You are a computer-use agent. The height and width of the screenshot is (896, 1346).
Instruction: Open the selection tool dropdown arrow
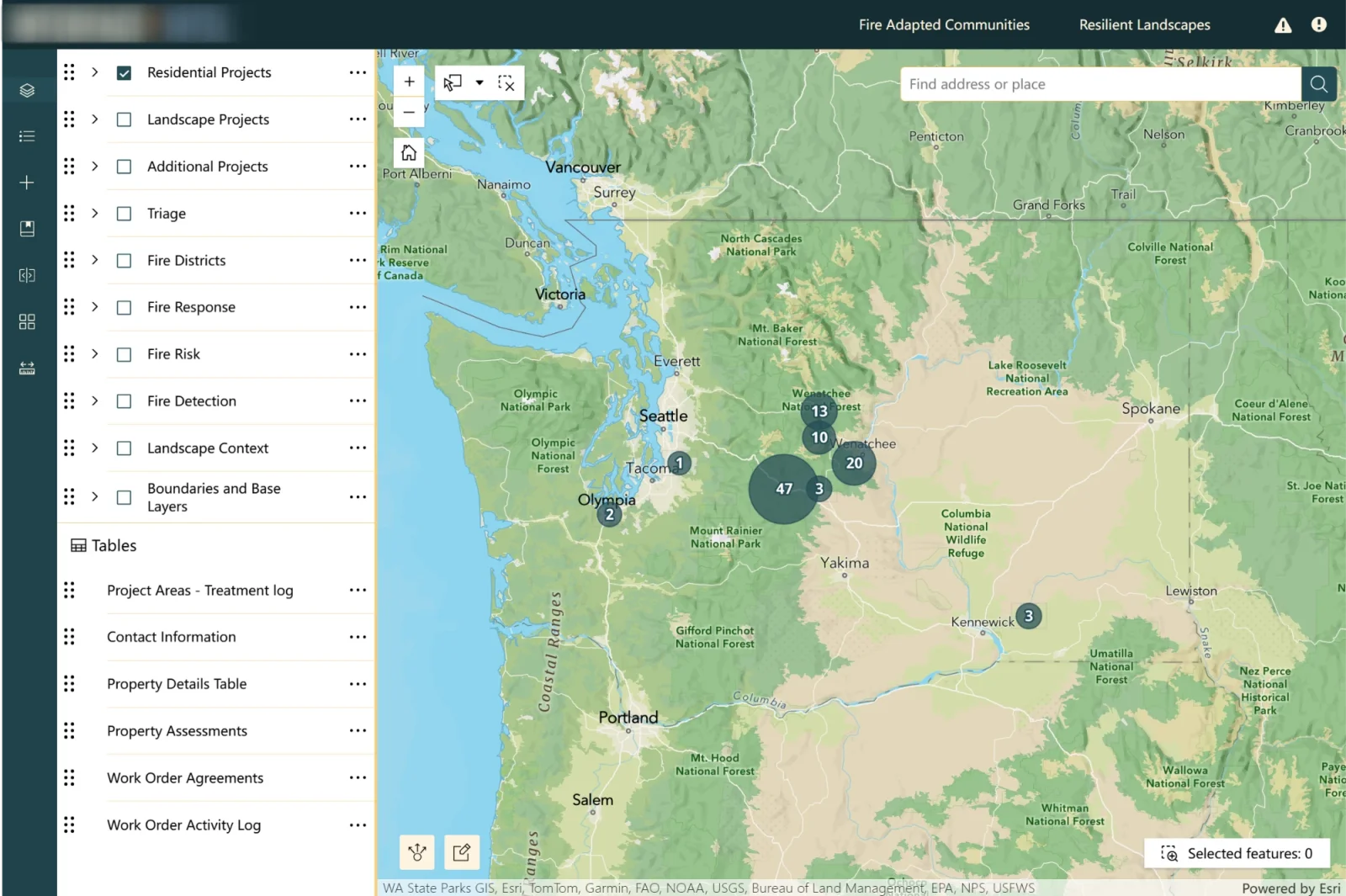480,82
